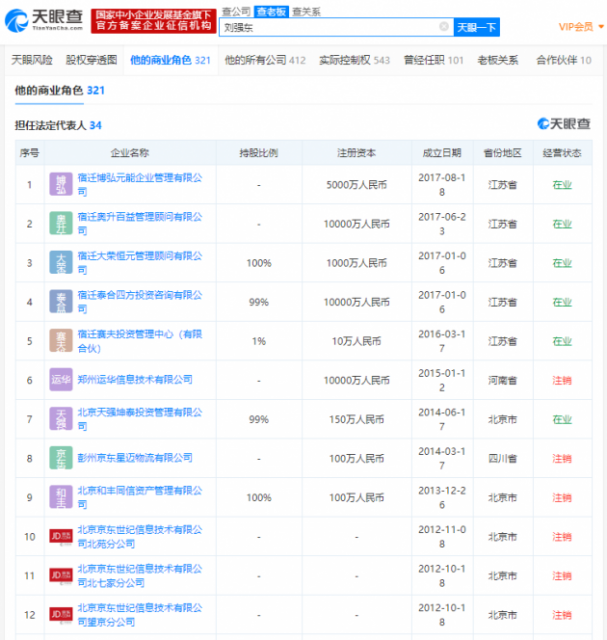Viewport: 607px width, 640px height.
Task: Click the 和丰 company logo in row 9
Action: 61,497
